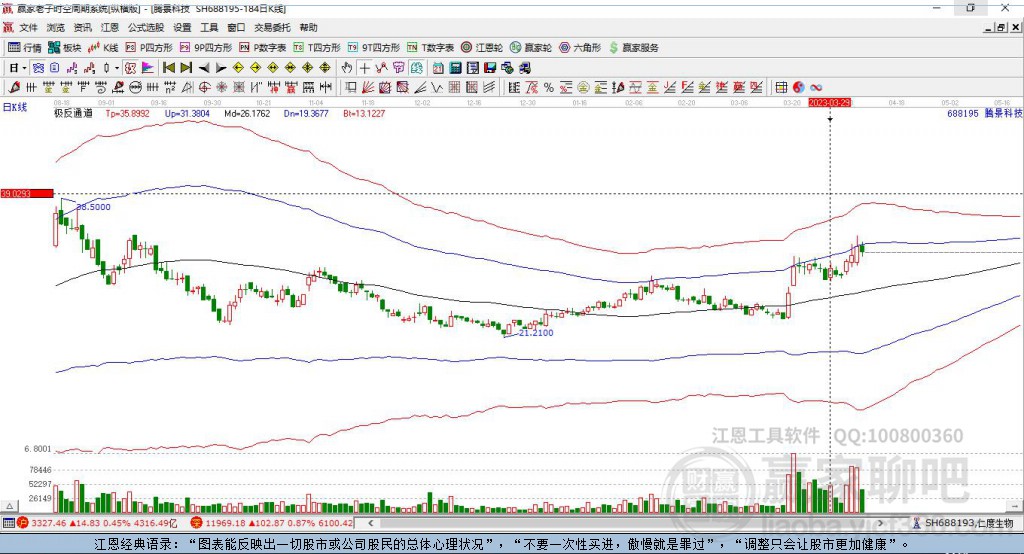The height and width of the screenshot is (554, 1024).
Task: Launch the 江恩轮 Gann wheel
Action: (482, 48)
